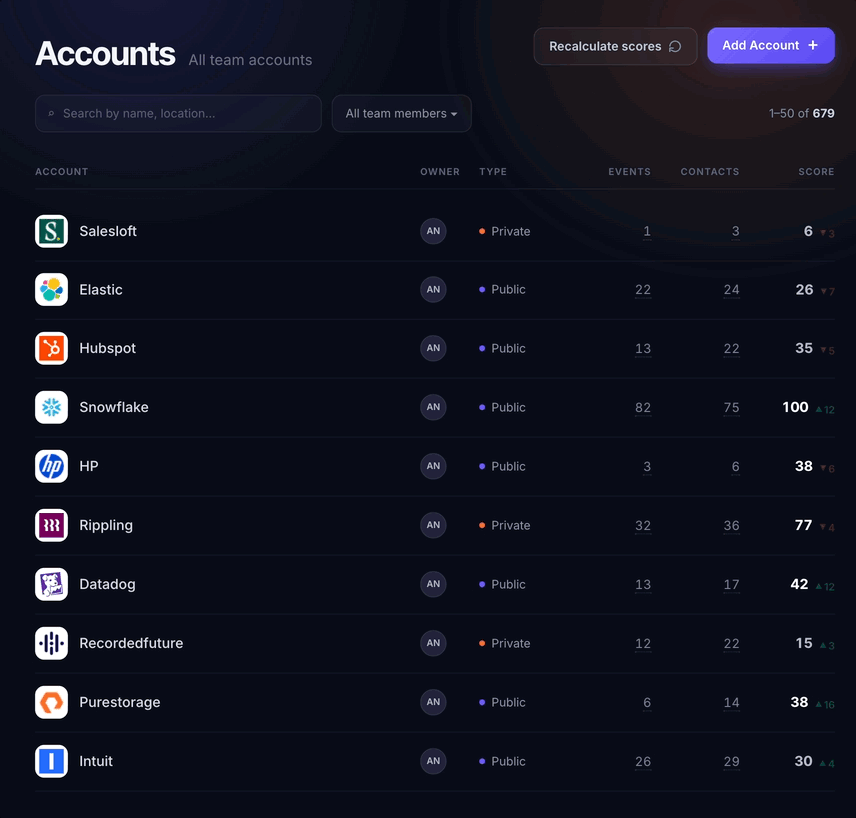Open the Snowflake account name
The height and width of the screenshot is (818, 856).
114,407
